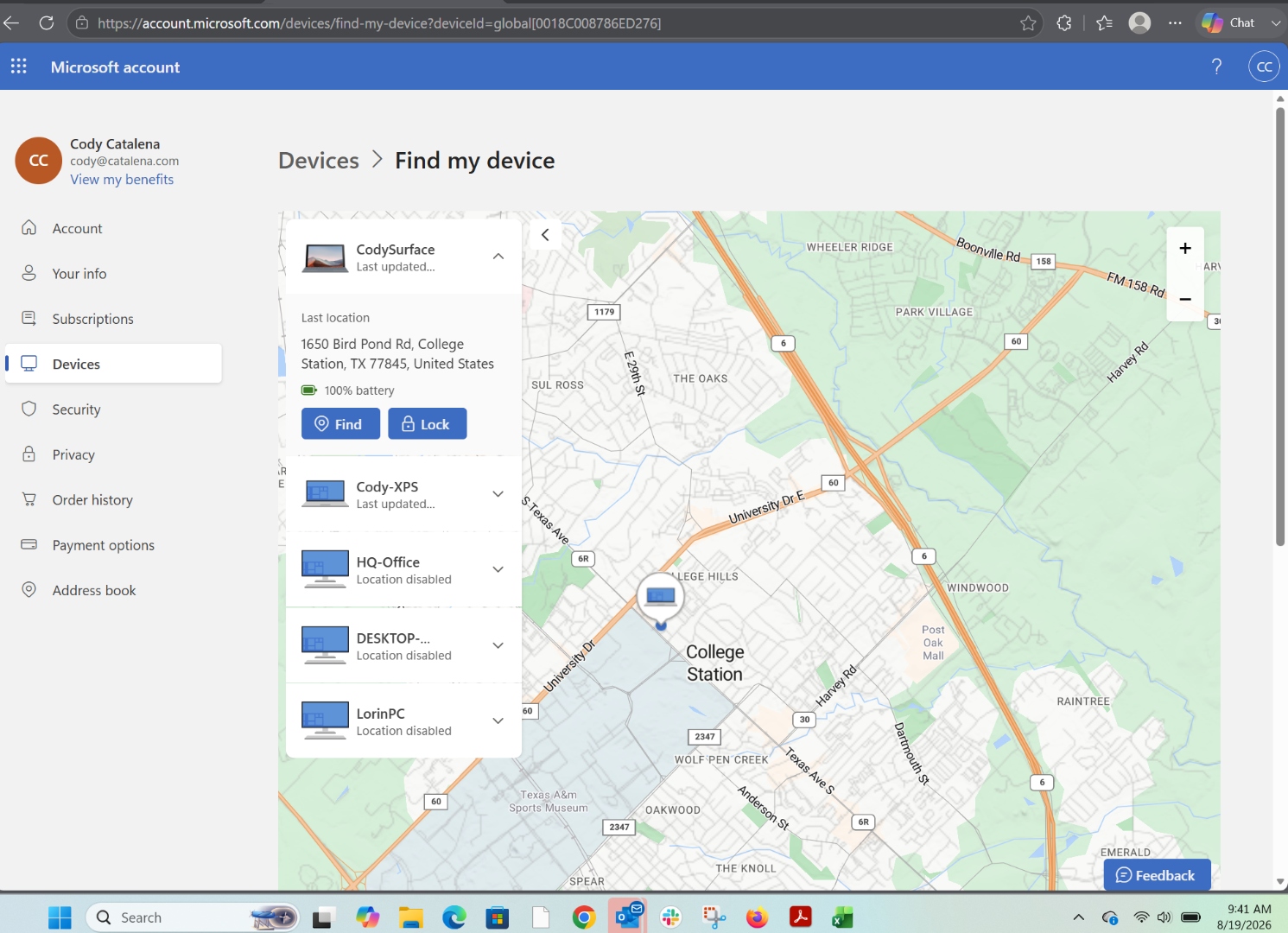Open Firefox from taskbar
This screenshot has width=1288, height=933.
pos(757,917)
